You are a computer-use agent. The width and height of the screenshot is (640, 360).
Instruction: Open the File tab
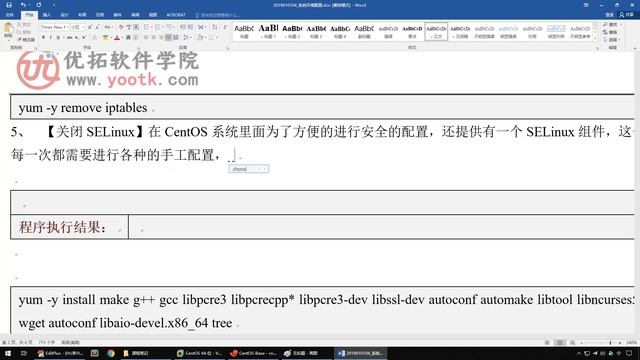point(9,15)
